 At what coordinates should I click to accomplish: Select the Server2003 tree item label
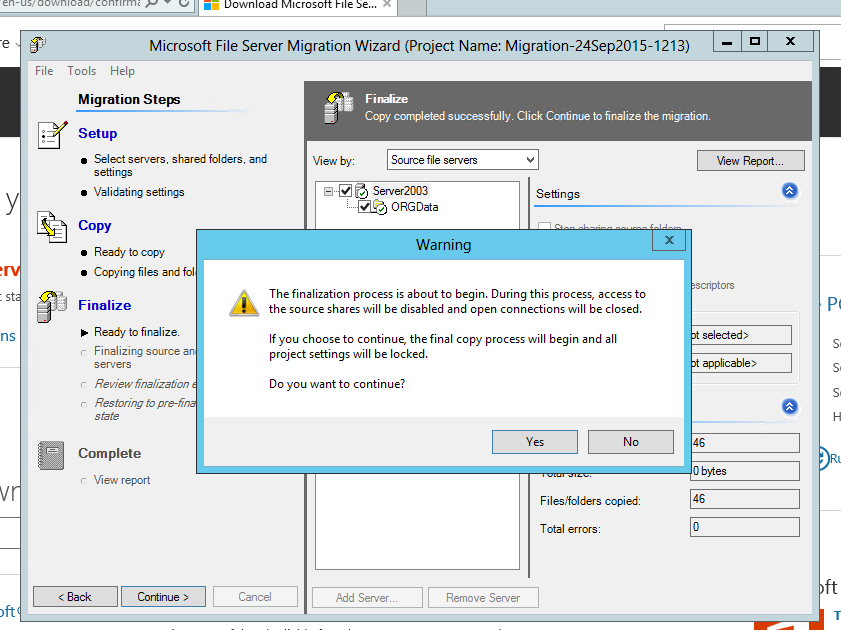click(400, 191)
